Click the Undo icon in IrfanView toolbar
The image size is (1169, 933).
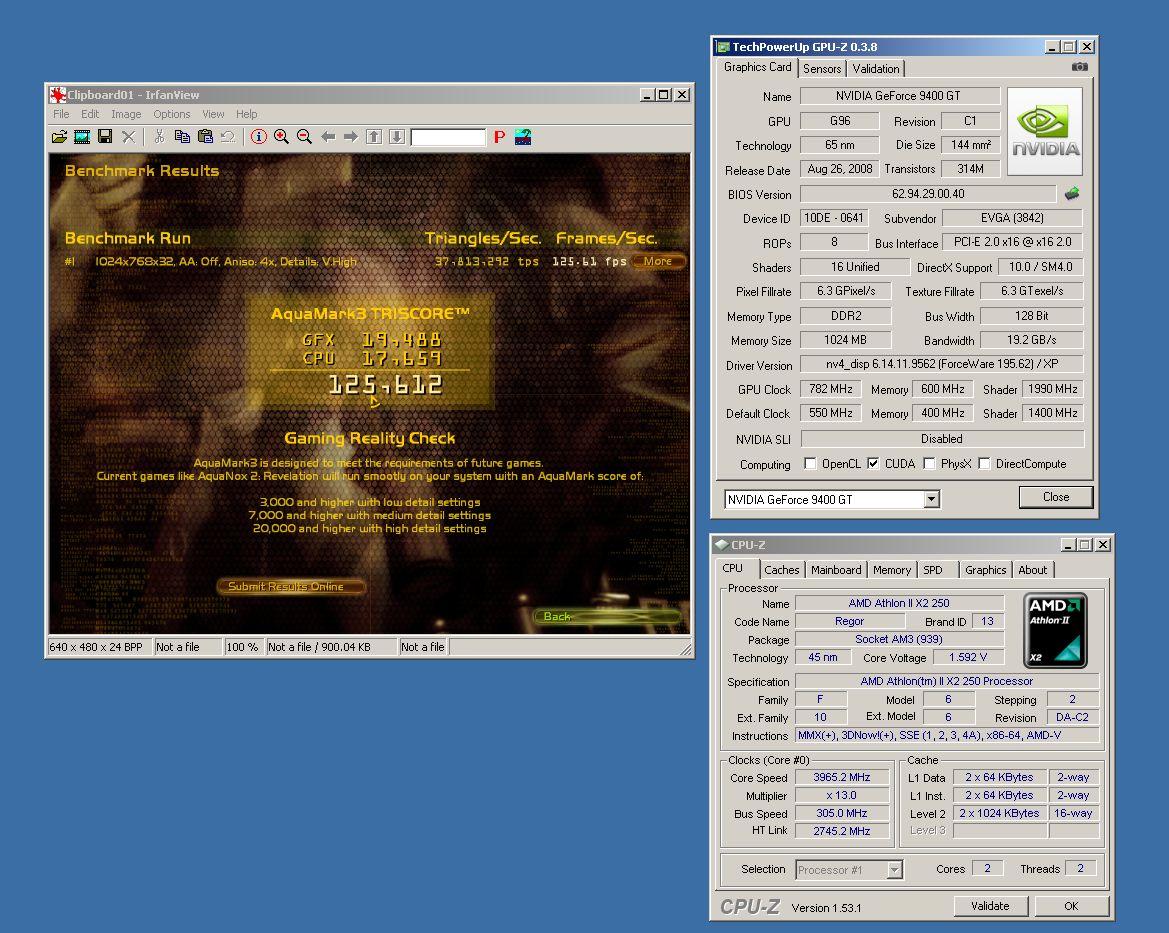[x=228, y=136]
